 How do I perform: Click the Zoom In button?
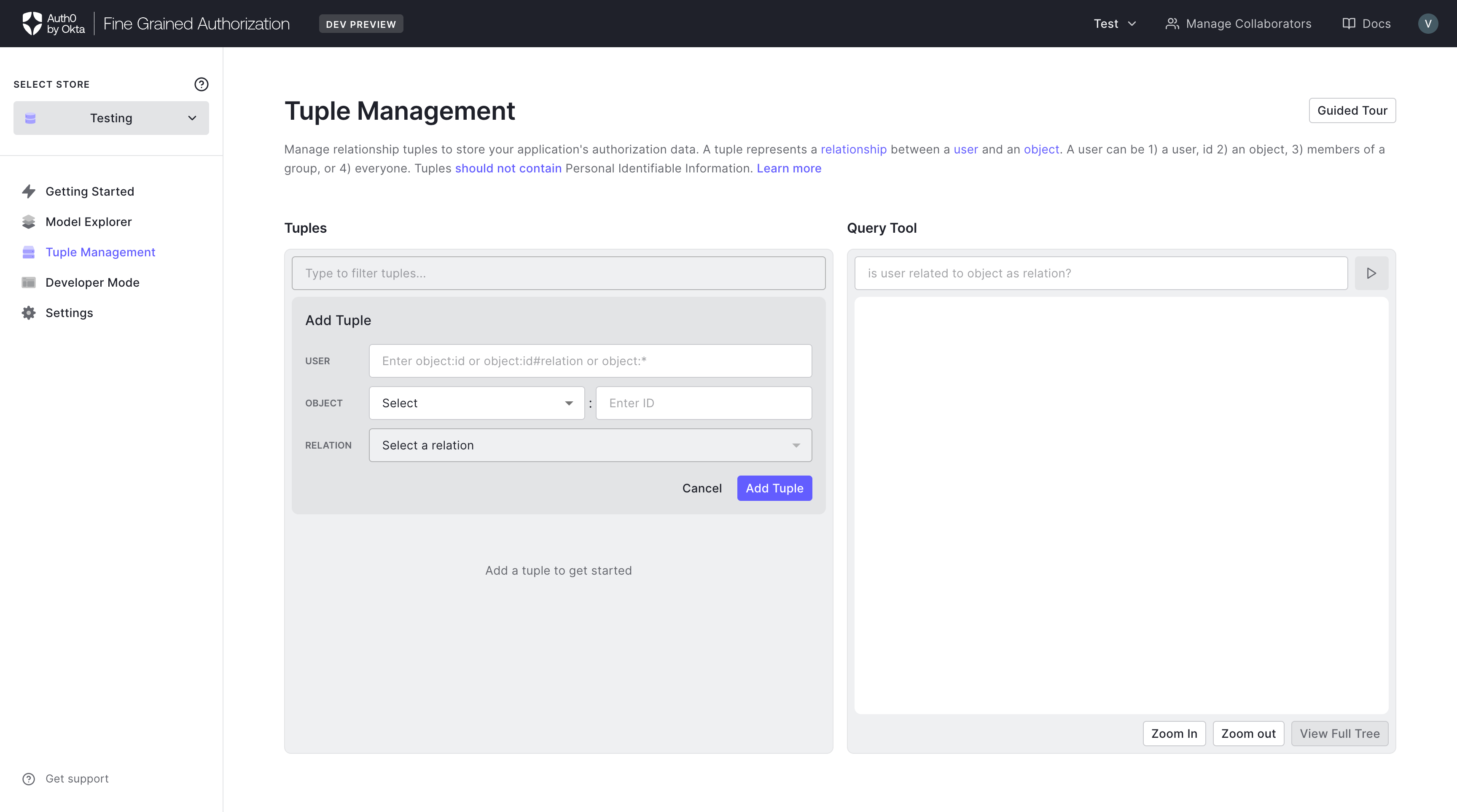1174,734
